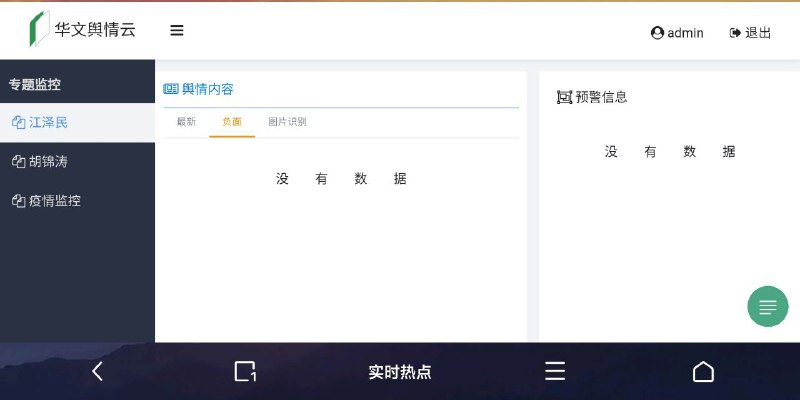The height and width of the screenshot is (400, 800).
Task: Click the 实时热点 page title
Action: (x=400, y=372)
